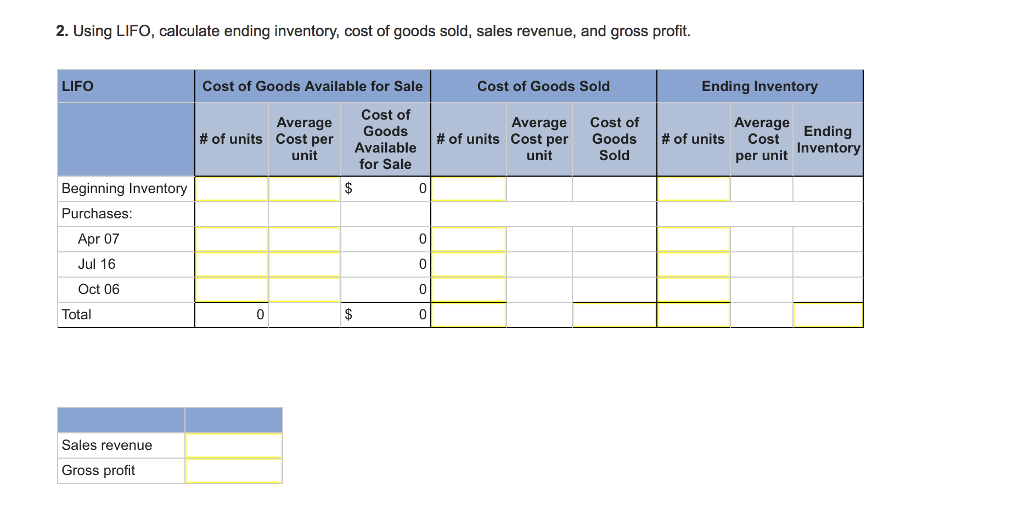The width and height of the screenshot is (1024, 519).
Task: Select the 'Beginning Inventory' row label
Action: 124,189
